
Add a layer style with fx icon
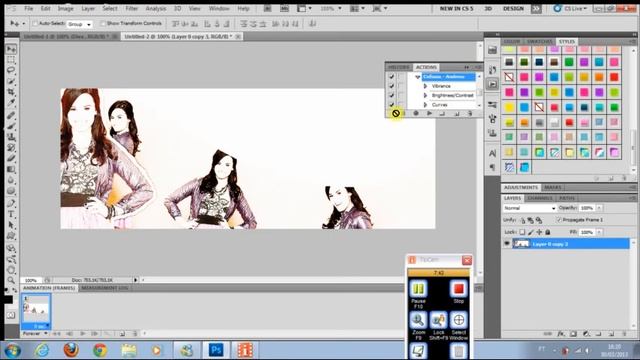561,334
